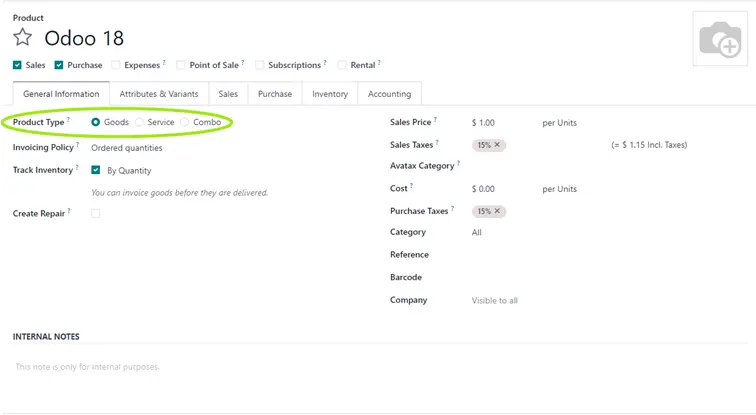Switch to Attributes & Variants tab
The height and width of the screenshot is (415, 756).
click(159, 94)
